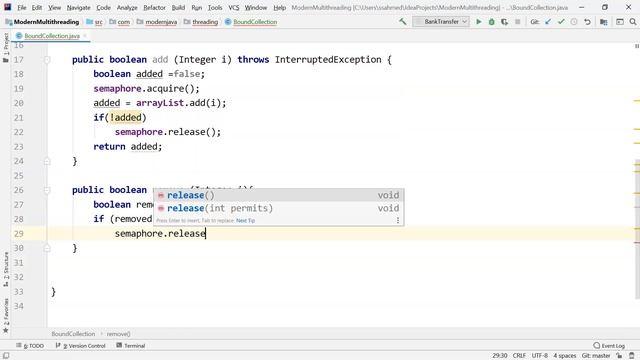
Task: Open the Analyze menu
Action: [x=127, y=7]
